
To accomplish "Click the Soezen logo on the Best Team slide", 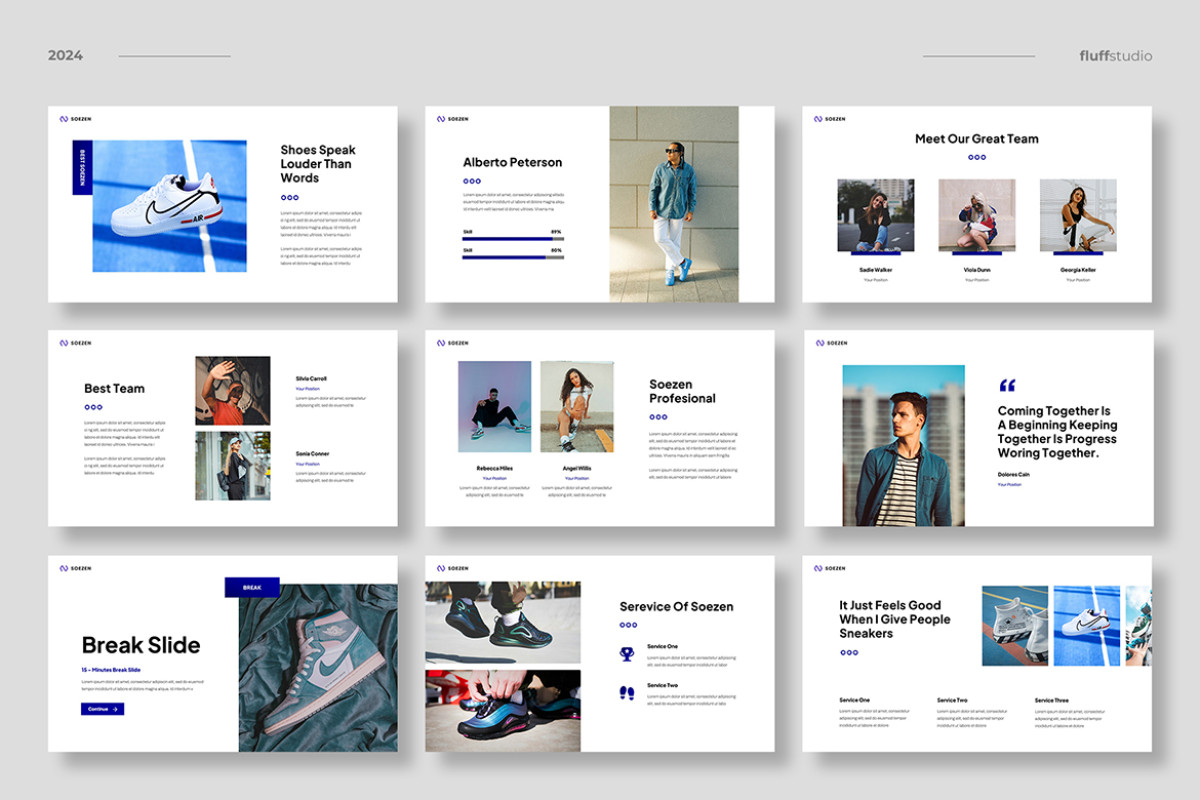I will pyautogui.click(x=74, y=342).
